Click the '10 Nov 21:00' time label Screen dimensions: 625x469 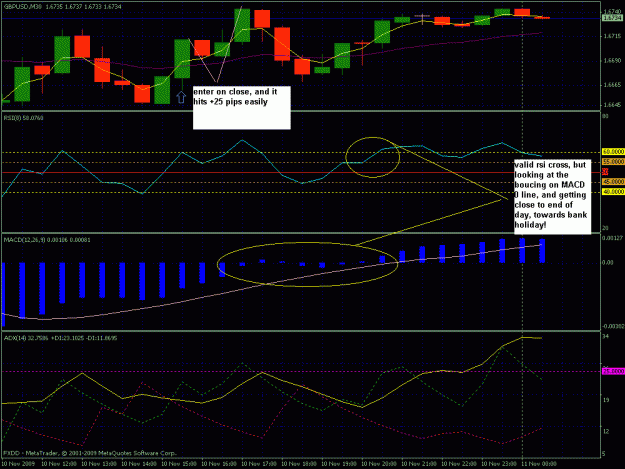419,464
